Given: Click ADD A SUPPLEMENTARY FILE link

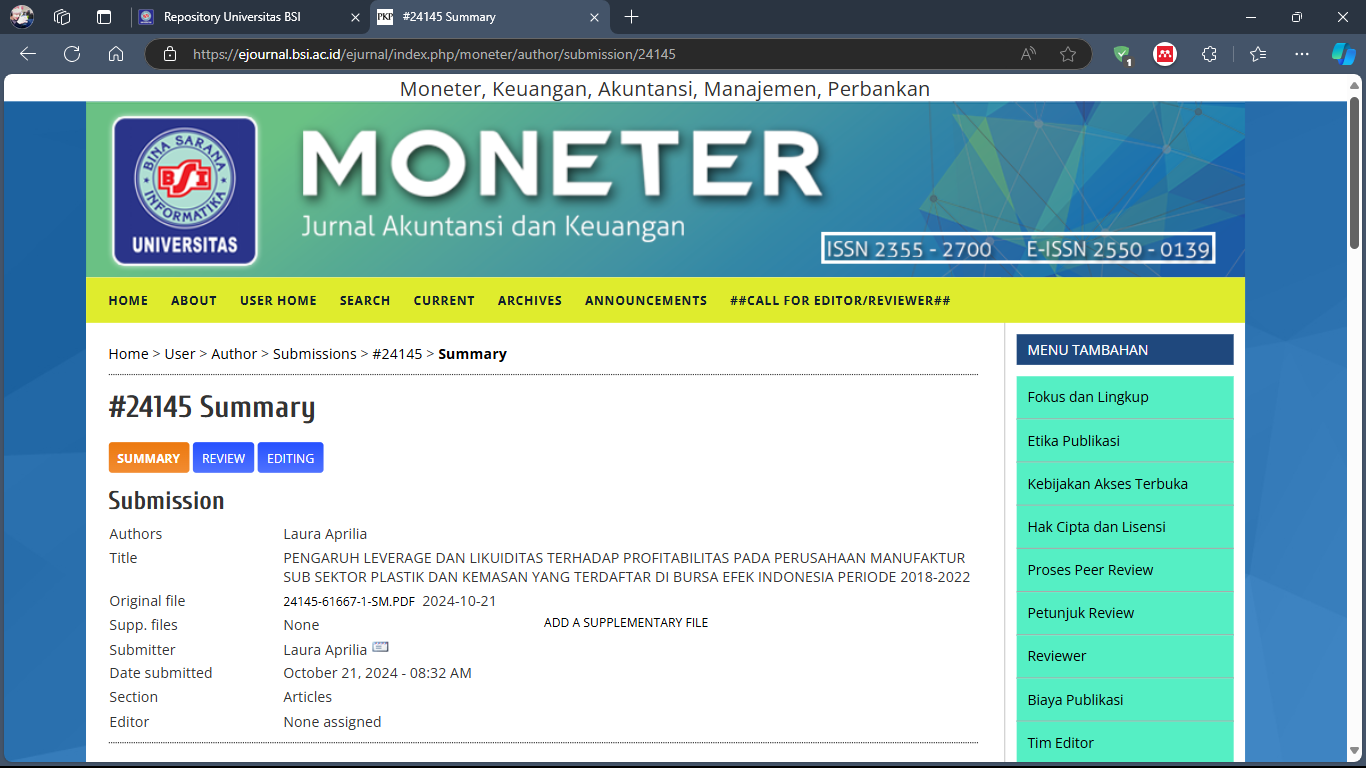Looking at the screenshot, I should click(626, 623).
